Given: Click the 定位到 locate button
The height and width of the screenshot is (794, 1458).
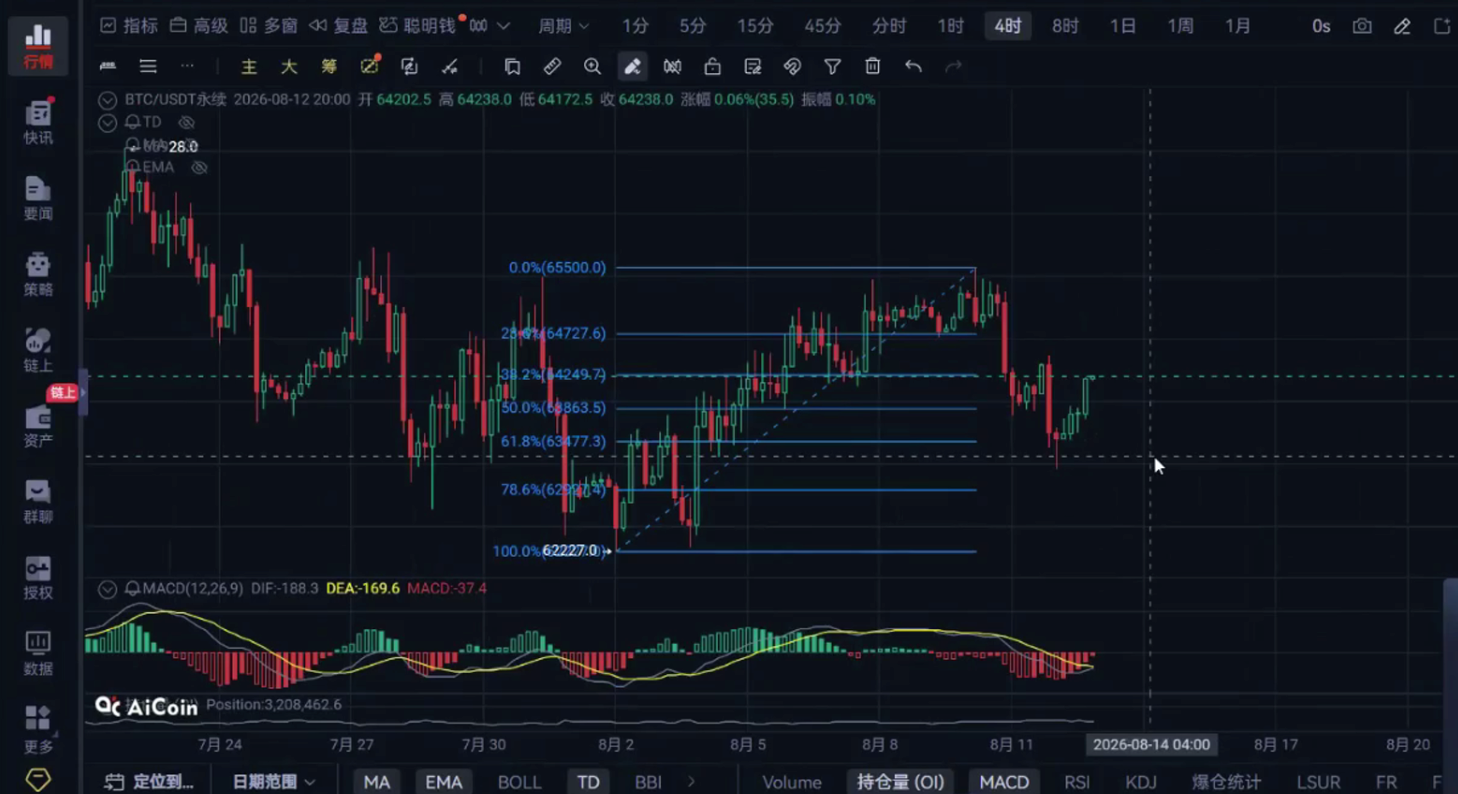Looking at the screenshot, I should pos(150,782).
